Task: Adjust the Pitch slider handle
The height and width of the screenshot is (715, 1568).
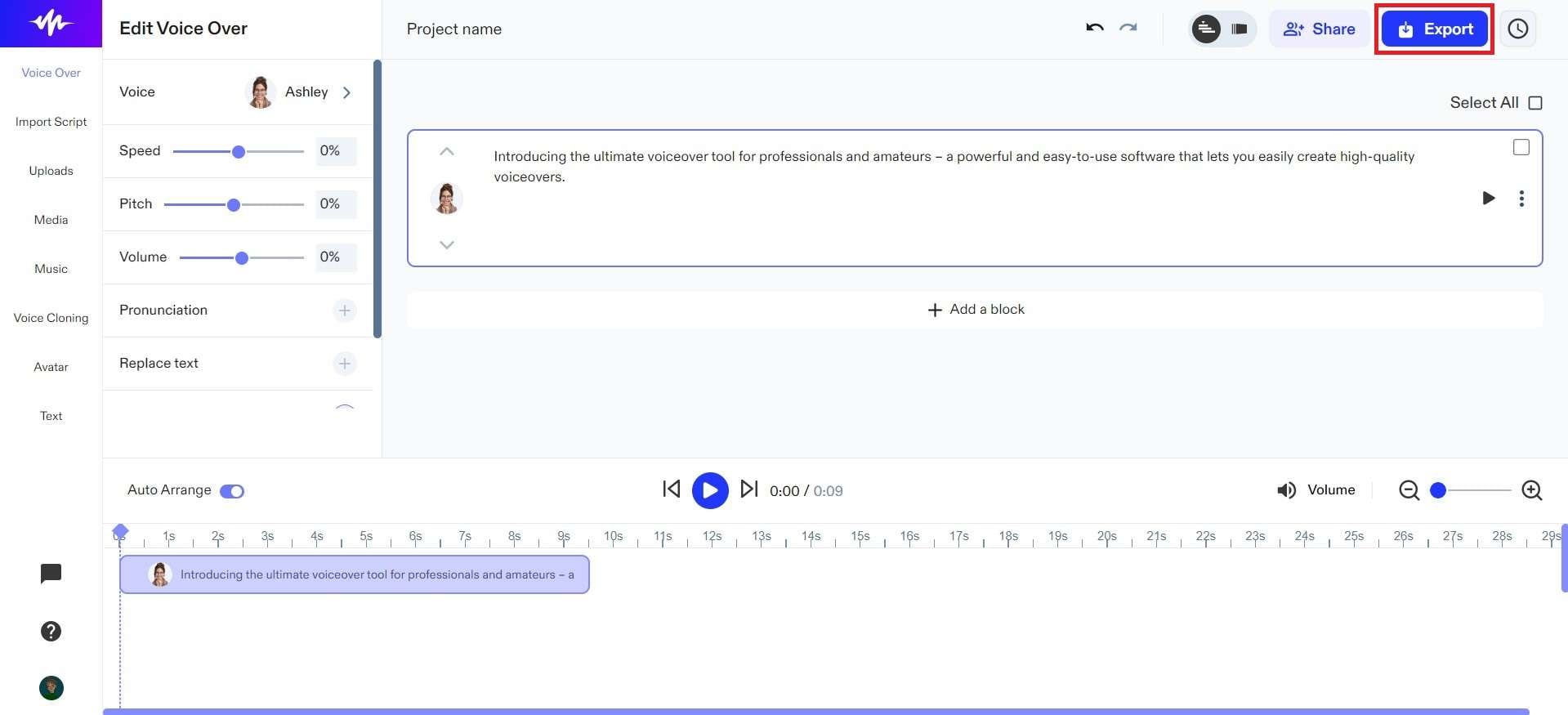Action: coord(234,205)
